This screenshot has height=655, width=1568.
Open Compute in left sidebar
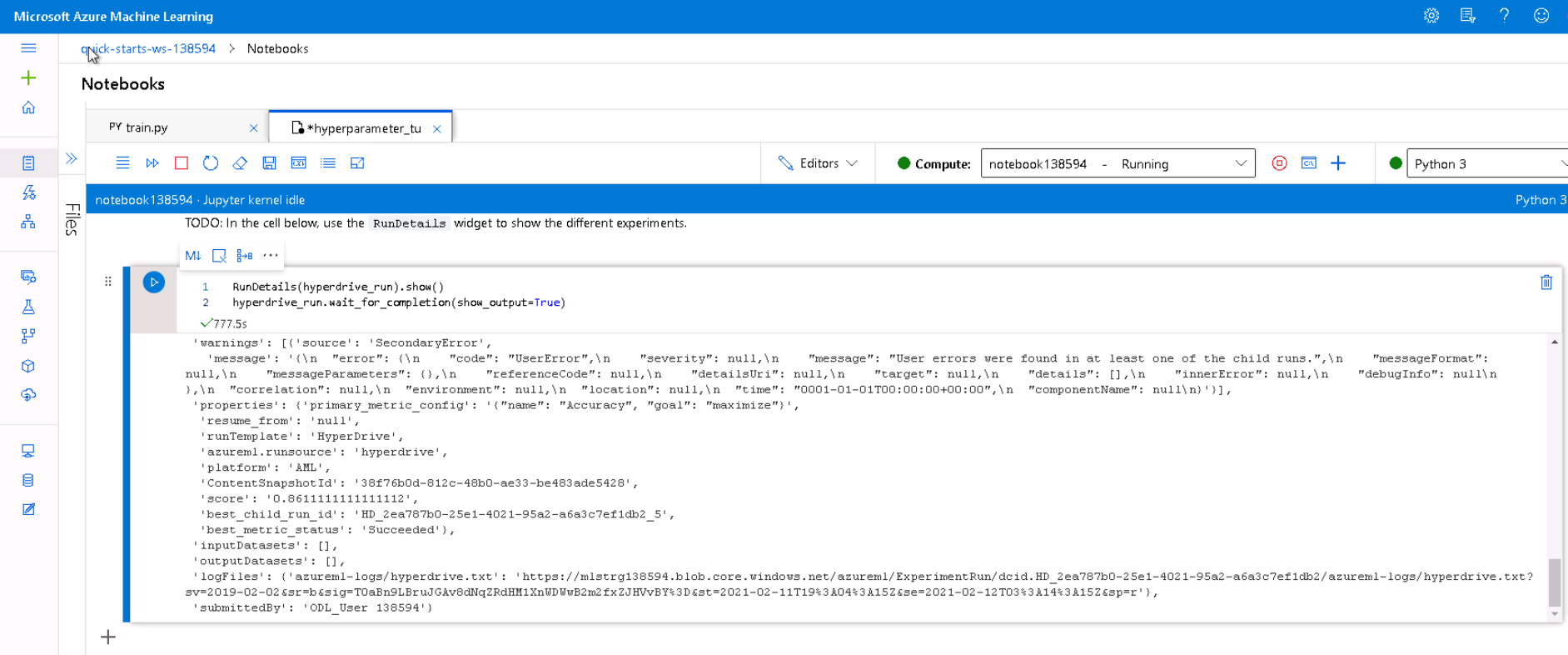coord(28,451)
